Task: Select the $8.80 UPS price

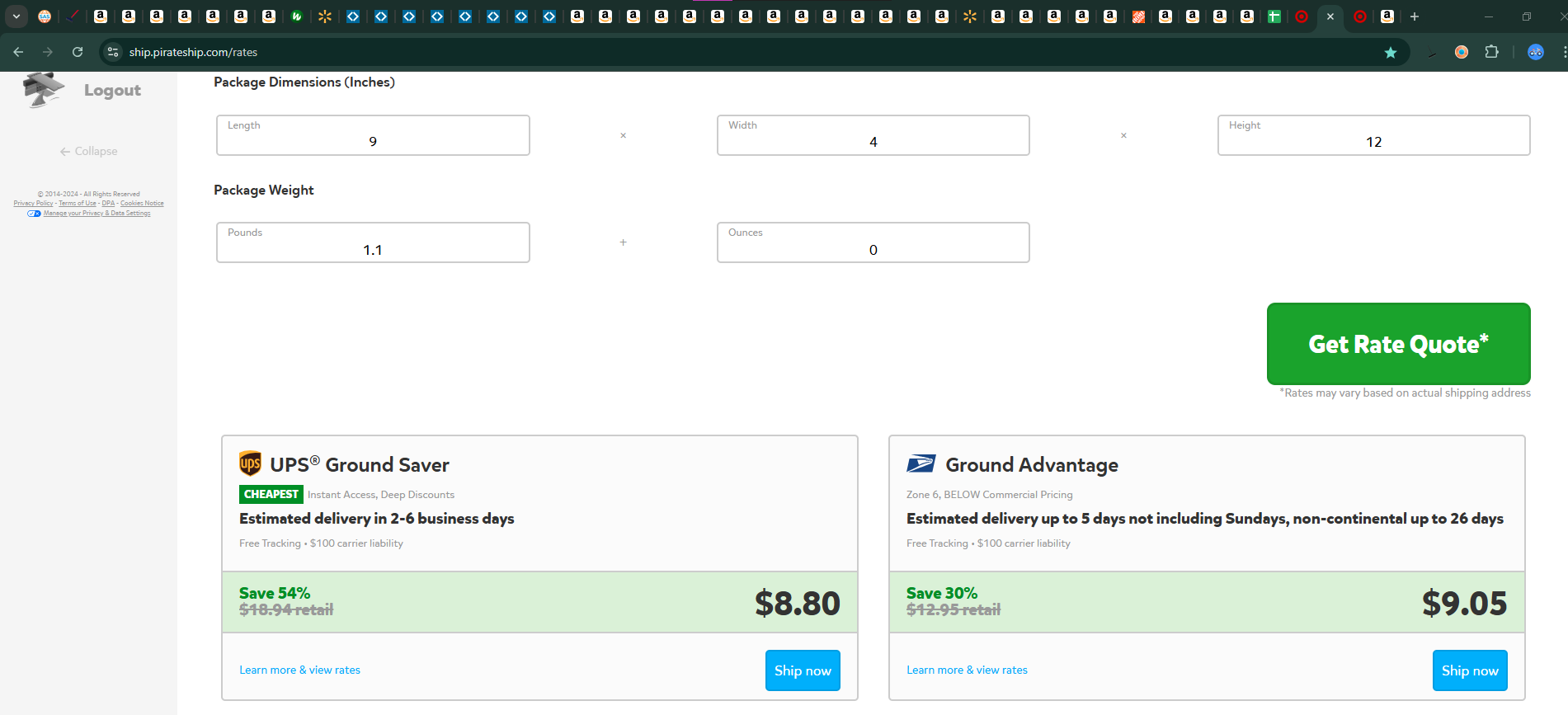Action: pos(798,603)
